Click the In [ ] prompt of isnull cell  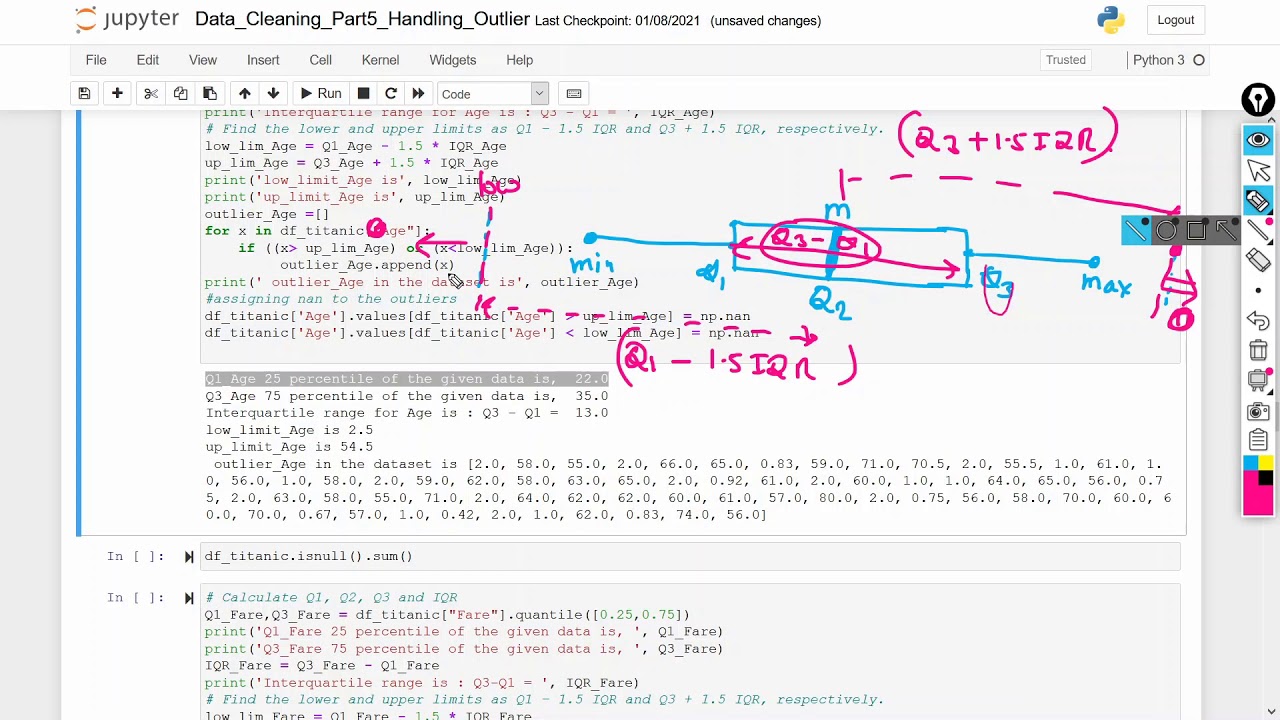[x=134, y=557]
